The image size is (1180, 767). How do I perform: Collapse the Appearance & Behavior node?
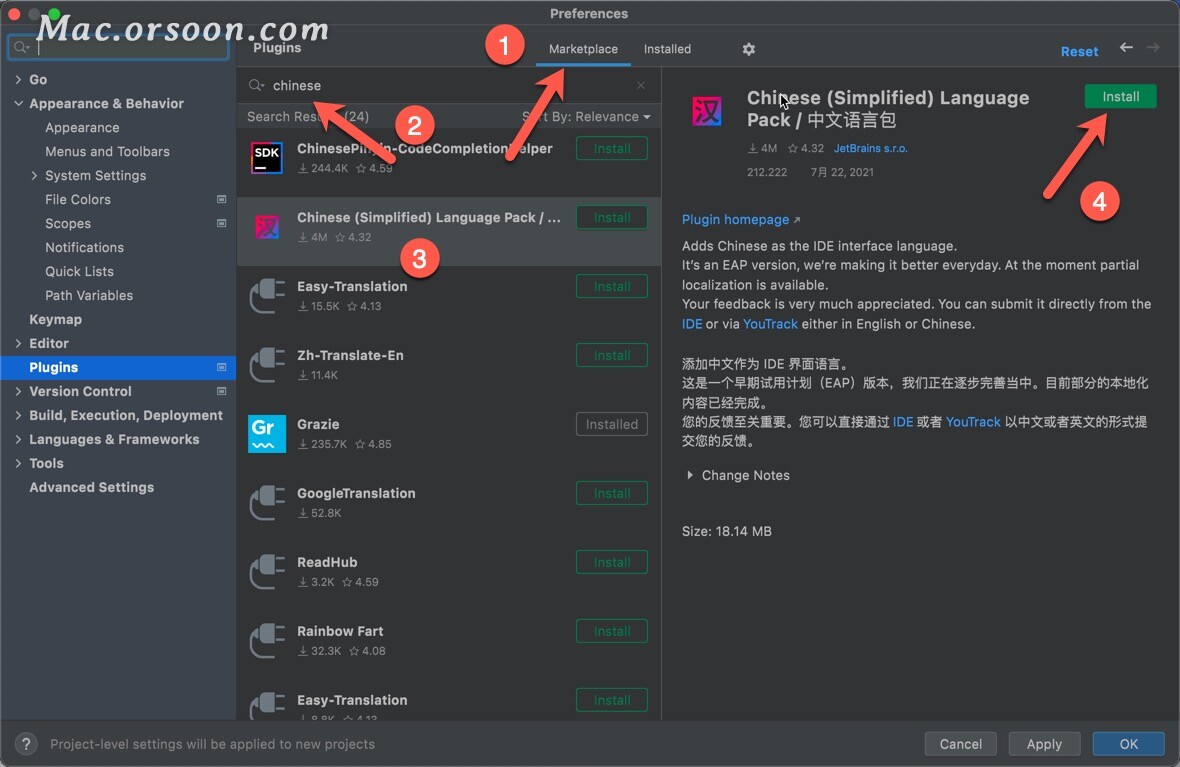click(x=18, y=103)
